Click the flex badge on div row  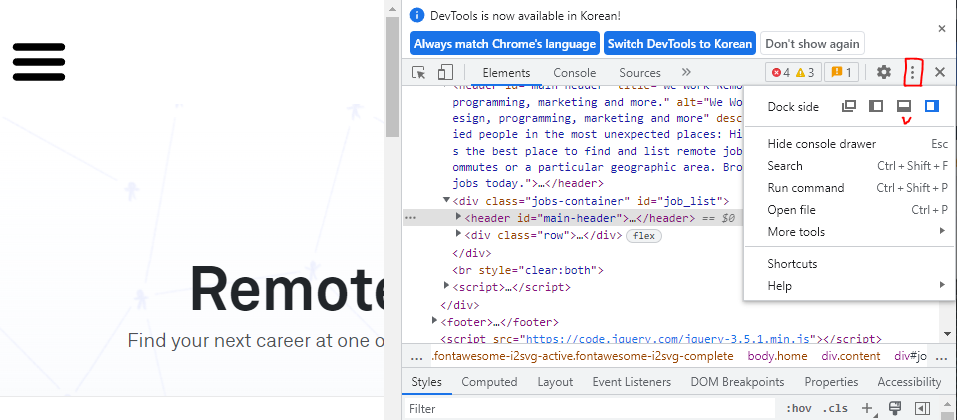(644, 236)
